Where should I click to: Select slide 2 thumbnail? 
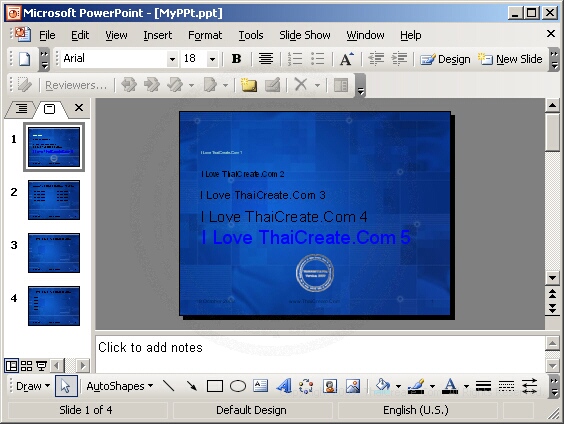[x=54, y=200]
